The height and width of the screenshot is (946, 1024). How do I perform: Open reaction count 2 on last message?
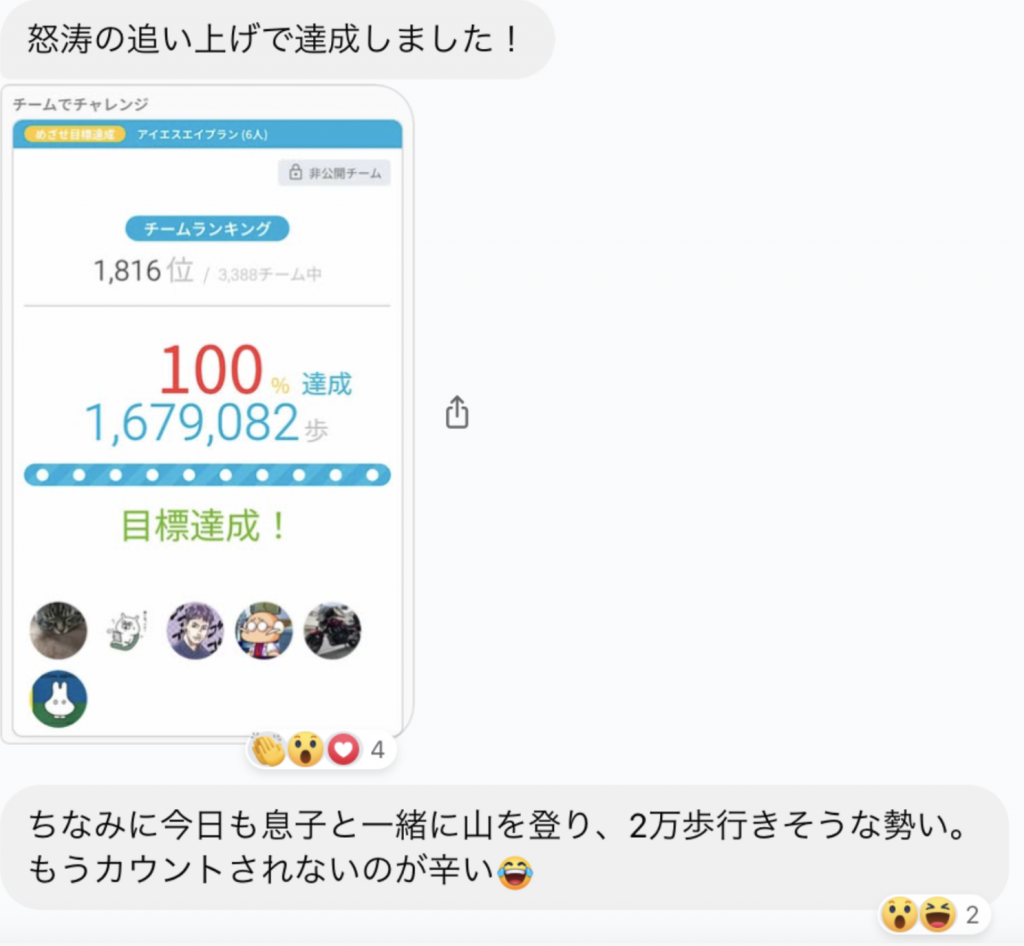(x=972, y=915)
